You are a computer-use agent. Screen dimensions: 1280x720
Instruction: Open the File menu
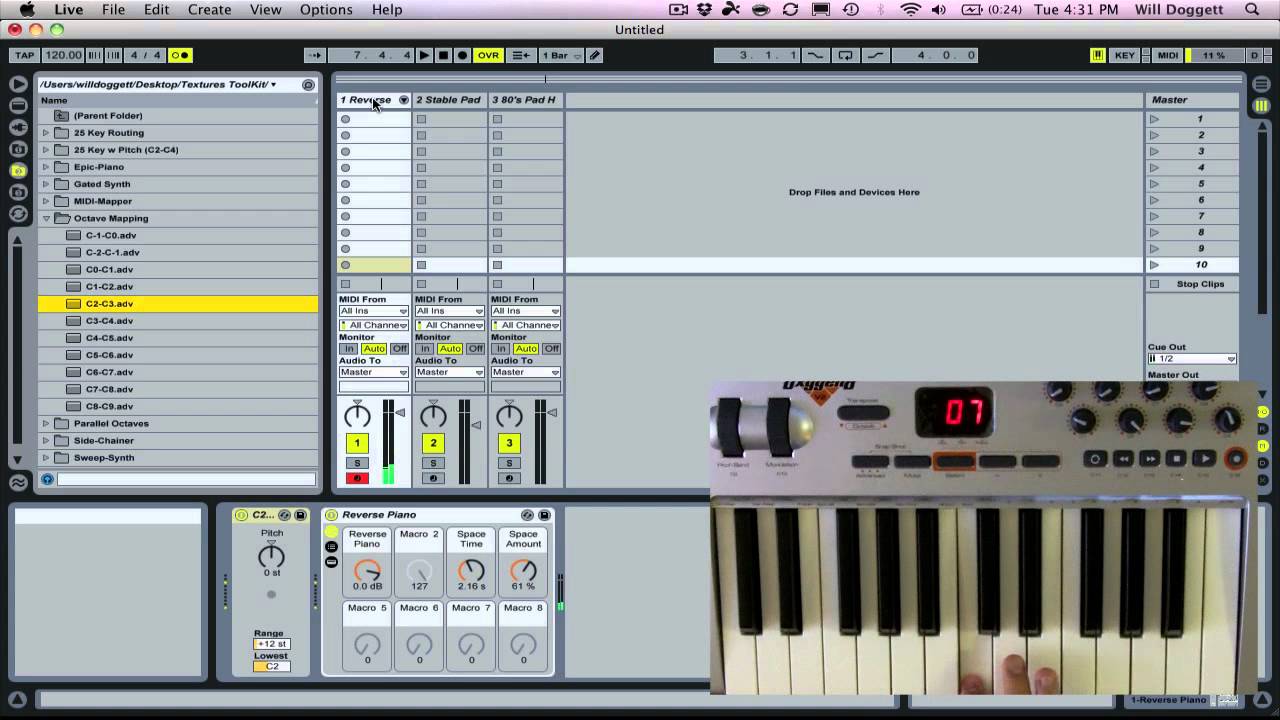113,9
